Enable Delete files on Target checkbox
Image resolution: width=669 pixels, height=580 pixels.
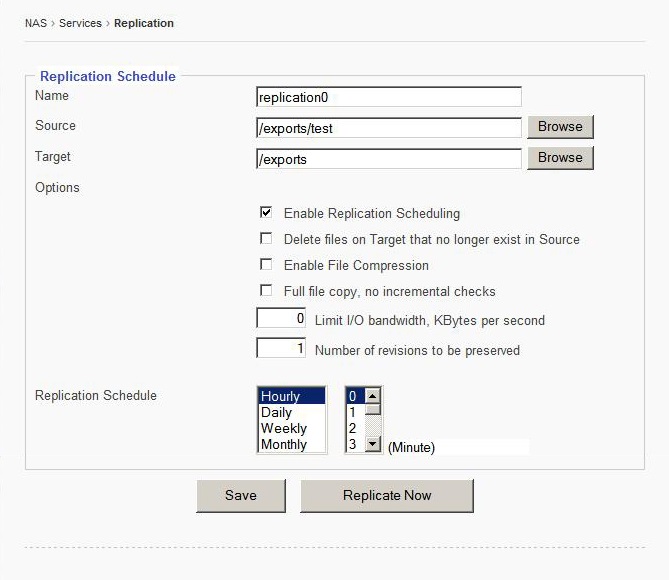coord(266,239)
